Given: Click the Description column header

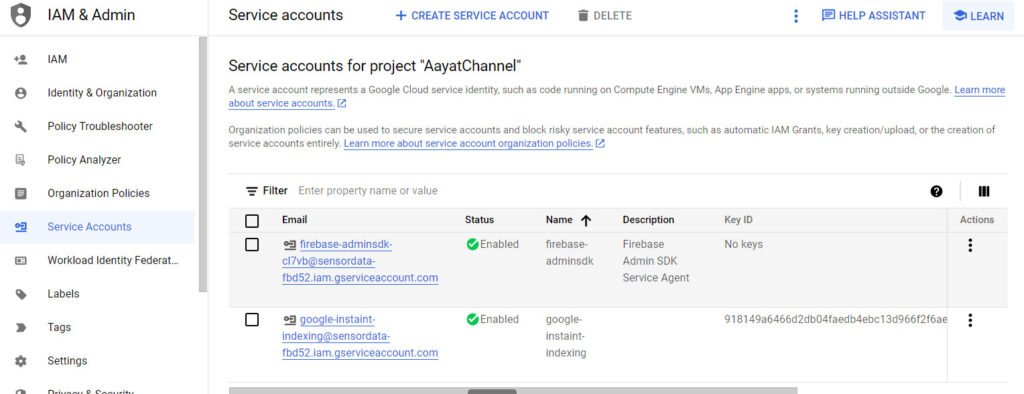Looking at the screenshot, I should pyautogui.click(x=648, y=220).
